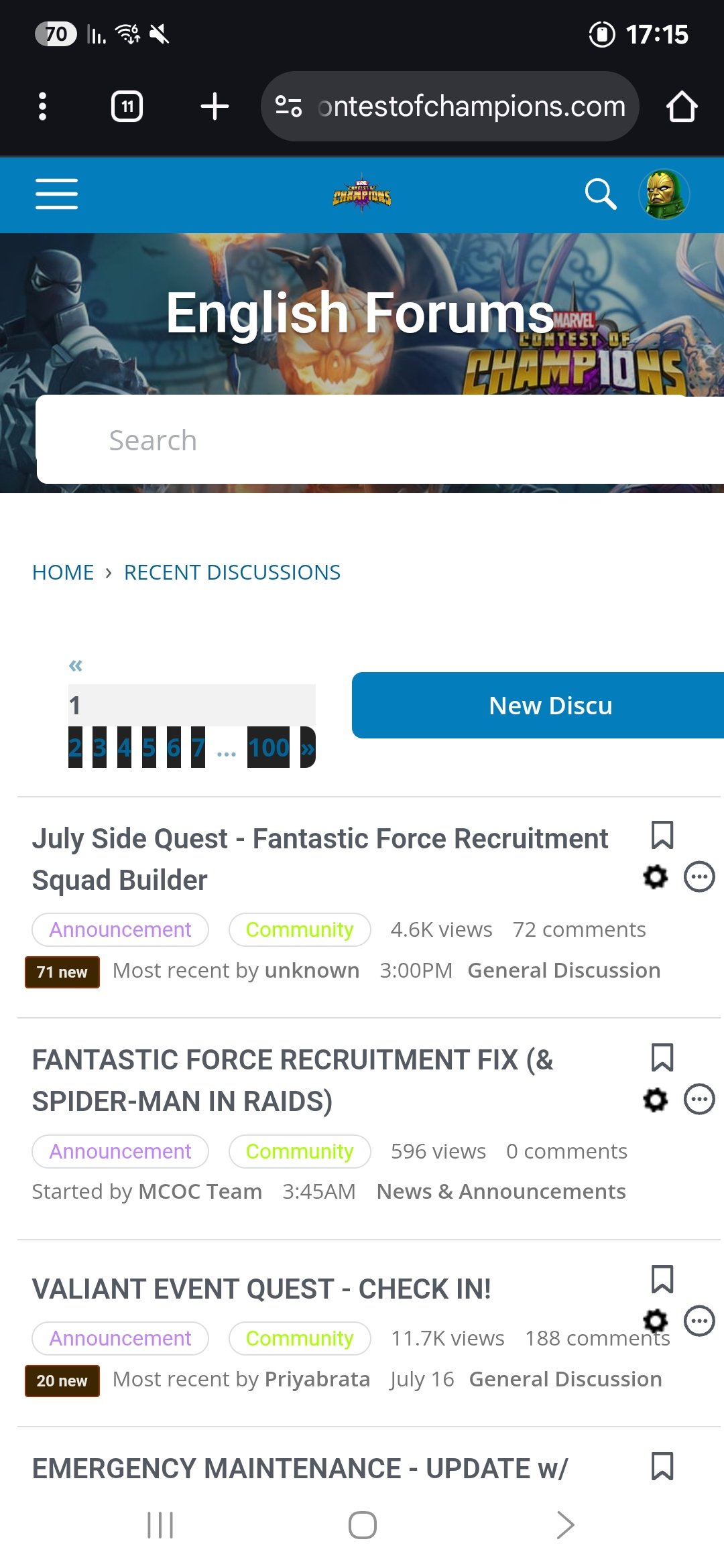This screenshot has width=724, height=1568.
Task: Tap '596 views' on RECRUITMENT FIX thread
Action: pos(438,1151)
